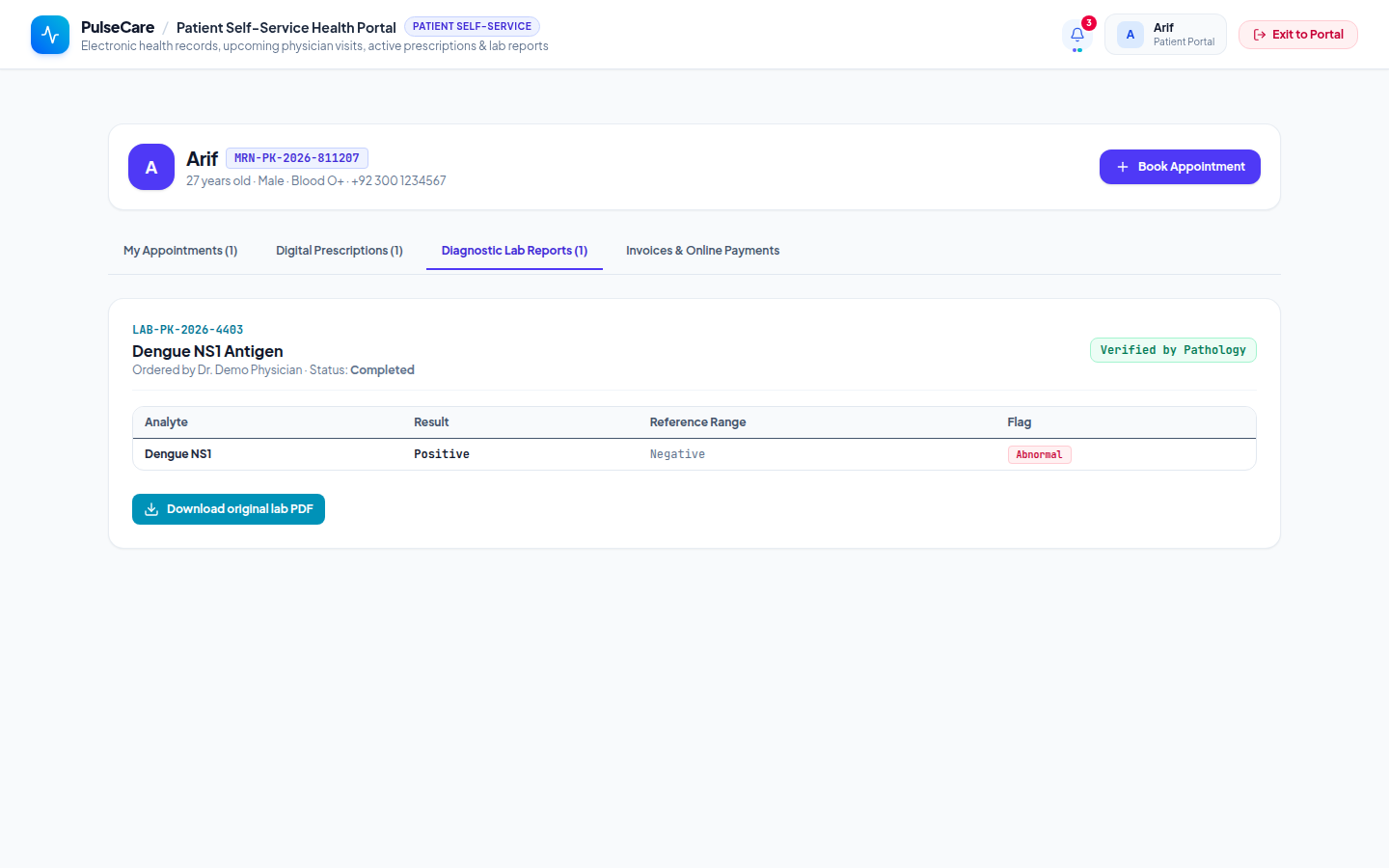This screenshot has width=1389, height=868.
Task: Click the Abnormal flag label
Action: (1039, 454)
